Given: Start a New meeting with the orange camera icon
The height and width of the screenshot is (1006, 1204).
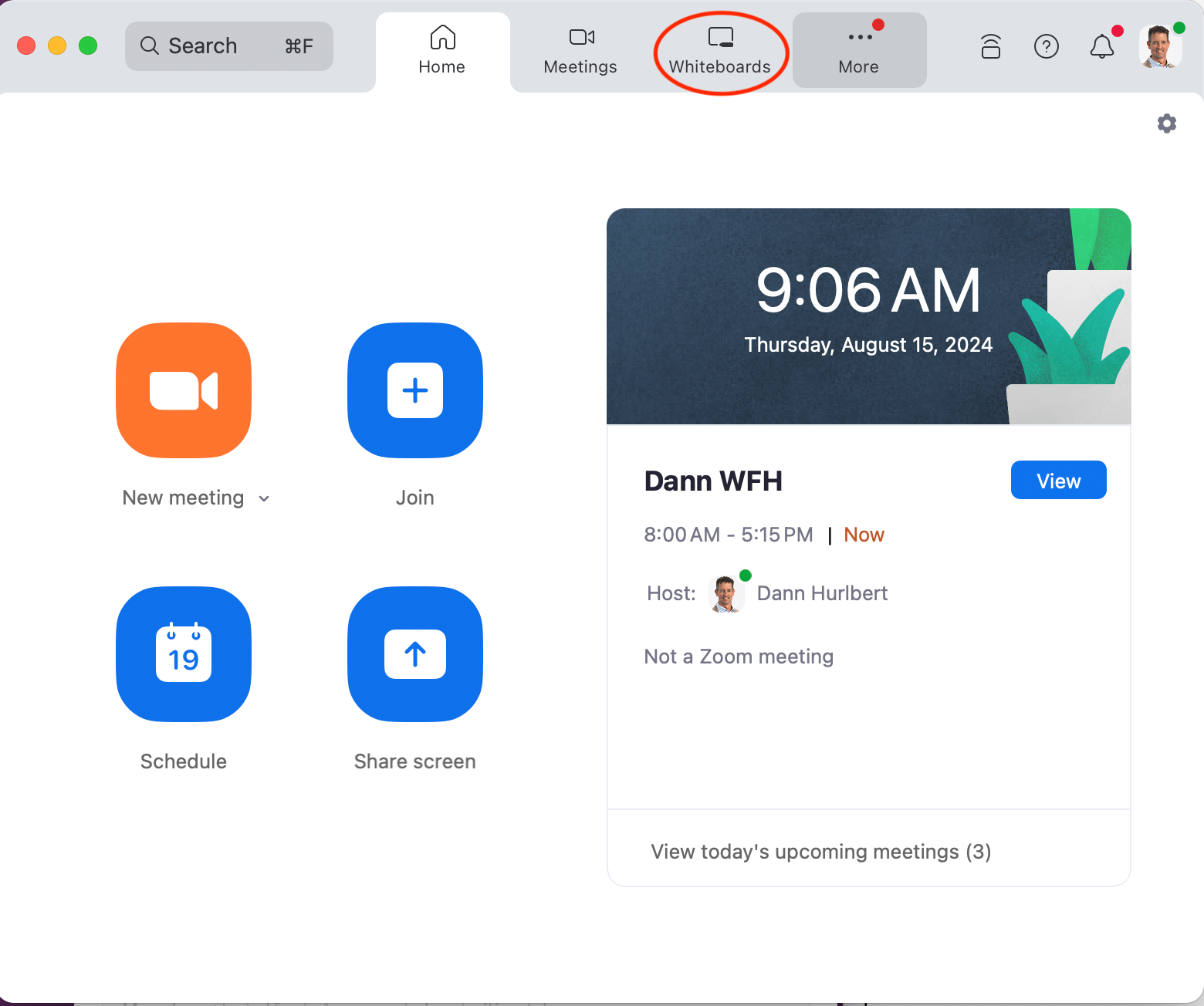Looking at the screenshot, I should tap(184, 390).
